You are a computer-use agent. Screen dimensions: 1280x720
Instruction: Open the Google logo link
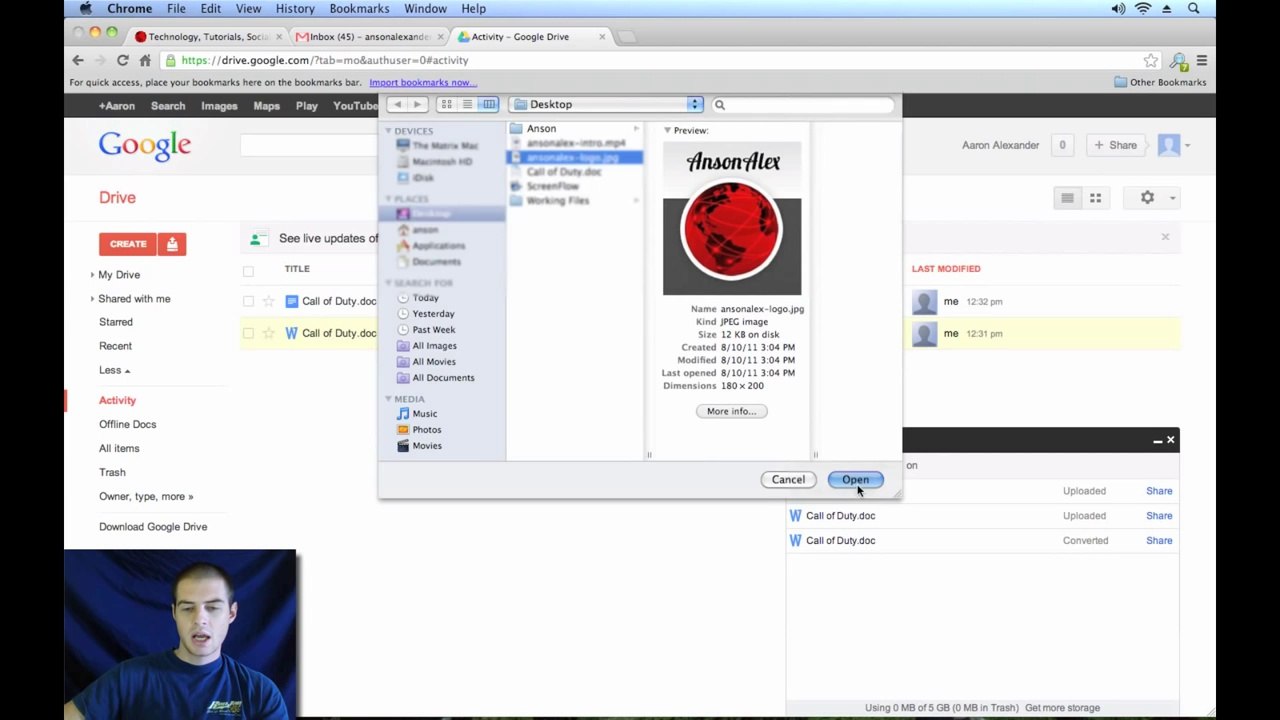point(145,147)
